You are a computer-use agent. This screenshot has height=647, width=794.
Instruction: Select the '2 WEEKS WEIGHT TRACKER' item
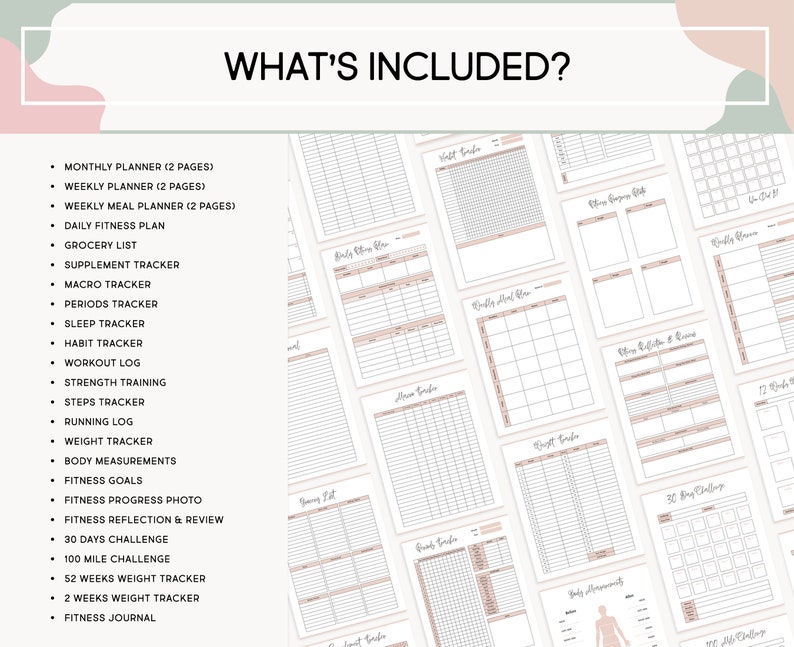(x=132, y=598)
